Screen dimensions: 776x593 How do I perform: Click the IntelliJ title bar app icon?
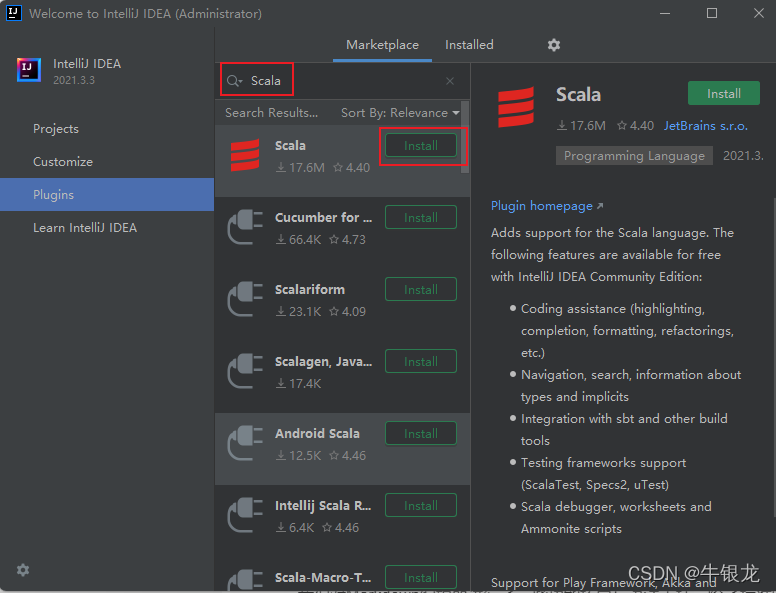point(14,13)
